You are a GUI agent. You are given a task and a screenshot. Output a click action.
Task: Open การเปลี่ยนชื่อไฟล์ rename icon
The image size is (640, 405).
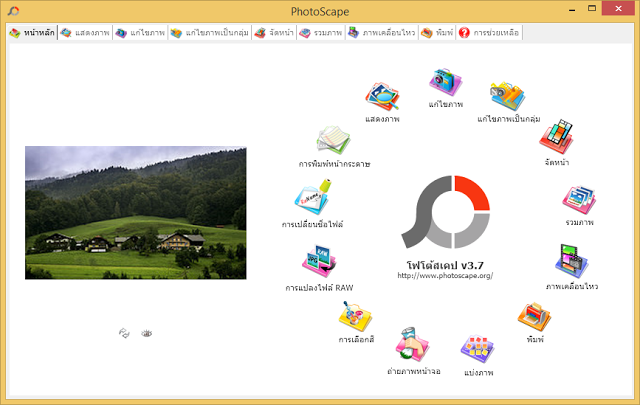pos(313,197)
